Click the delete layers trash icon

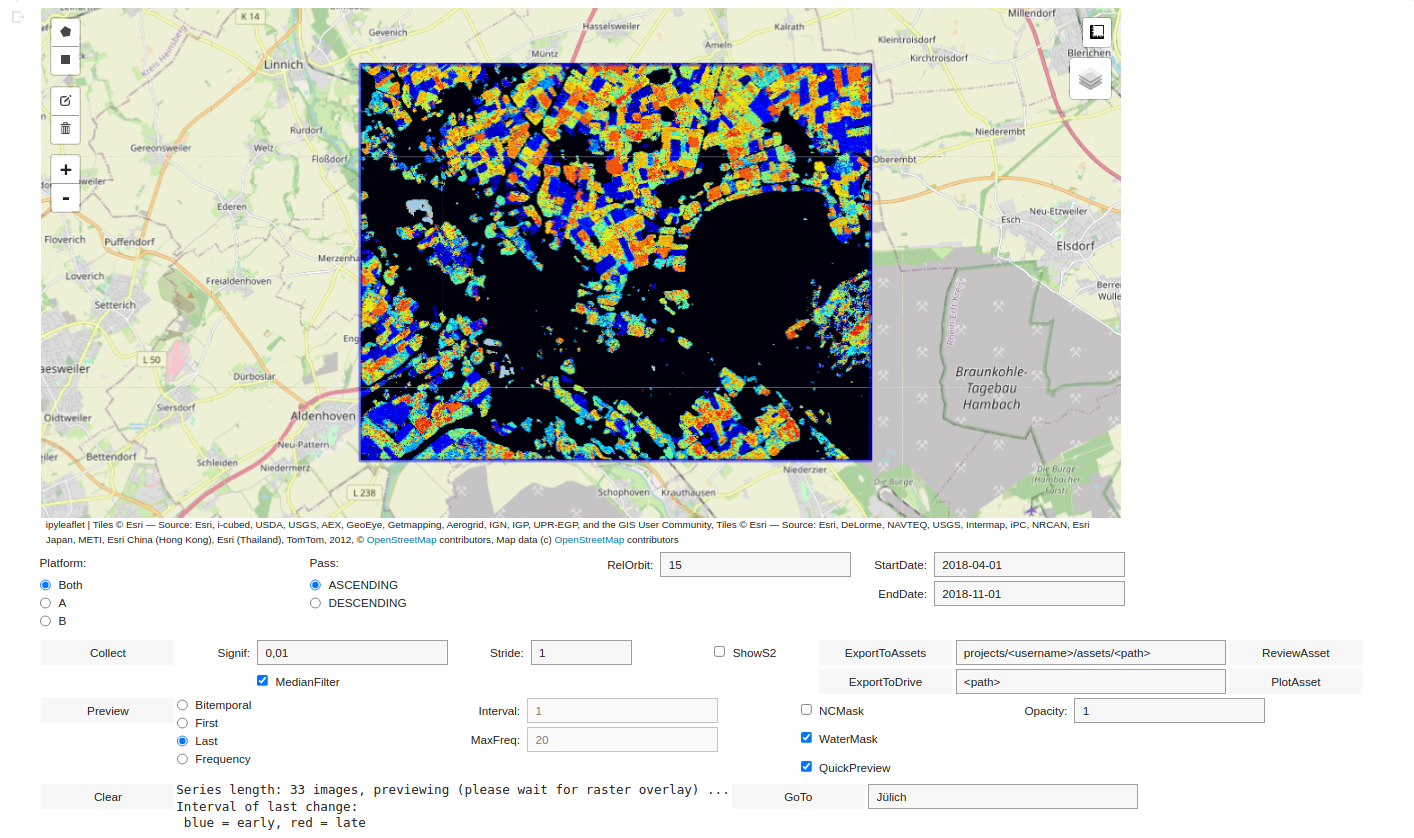(66, 128)
